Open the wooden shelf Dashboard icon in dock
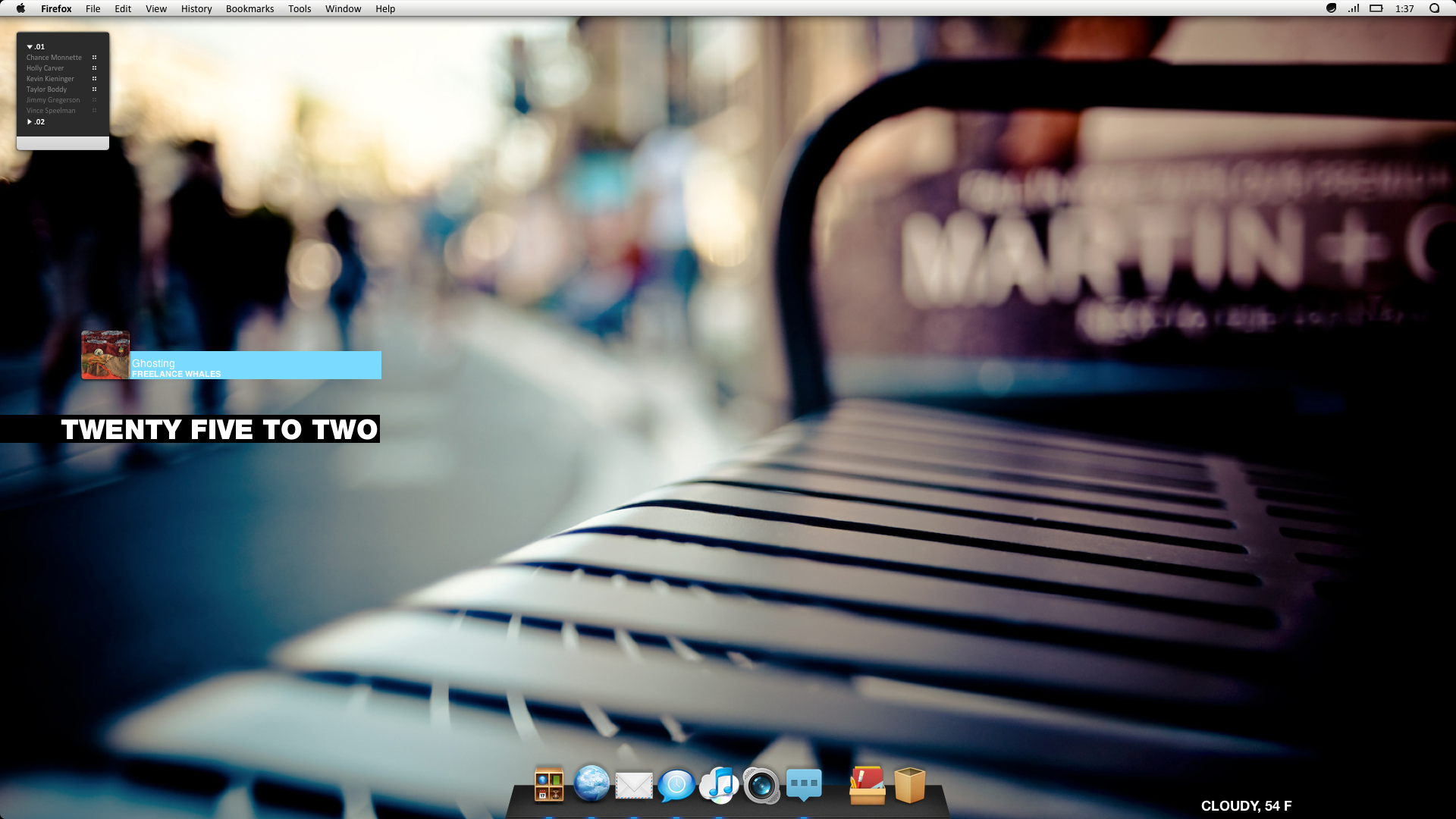1456x819 pixels. tap(549, 784)
